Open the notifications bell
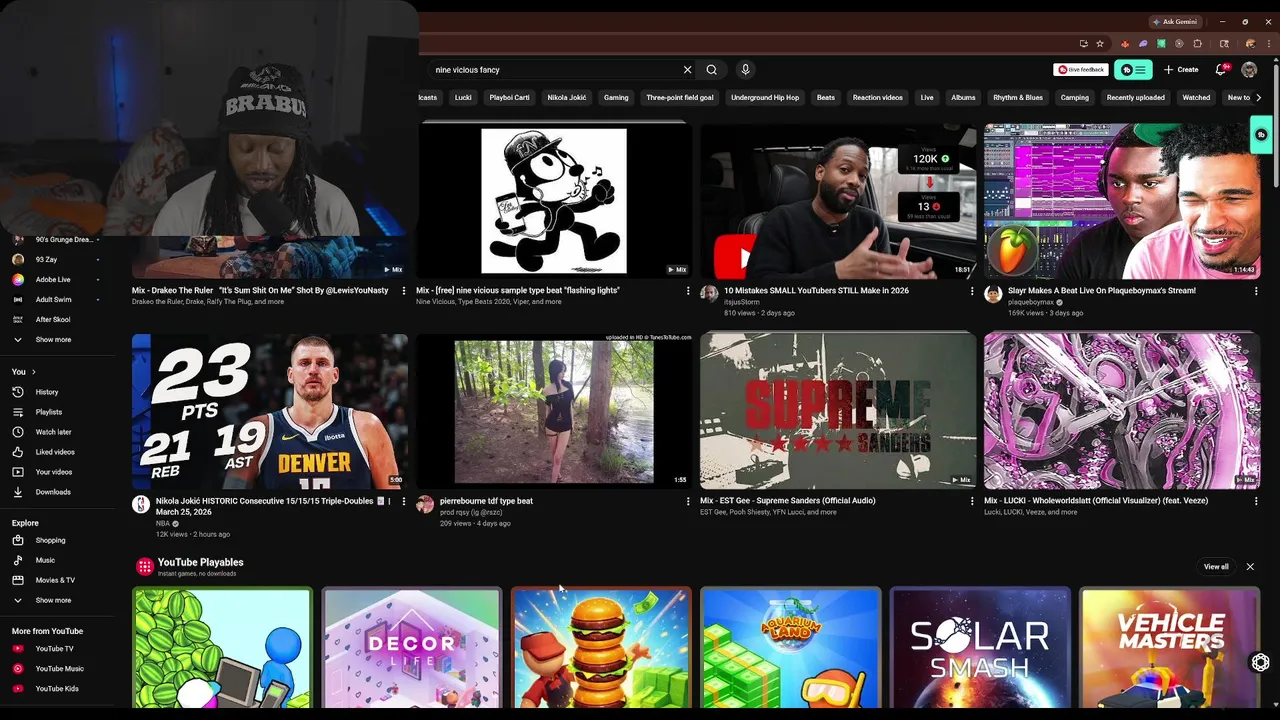This screenshot has width=1280, height=720. tap(1220, 70)
